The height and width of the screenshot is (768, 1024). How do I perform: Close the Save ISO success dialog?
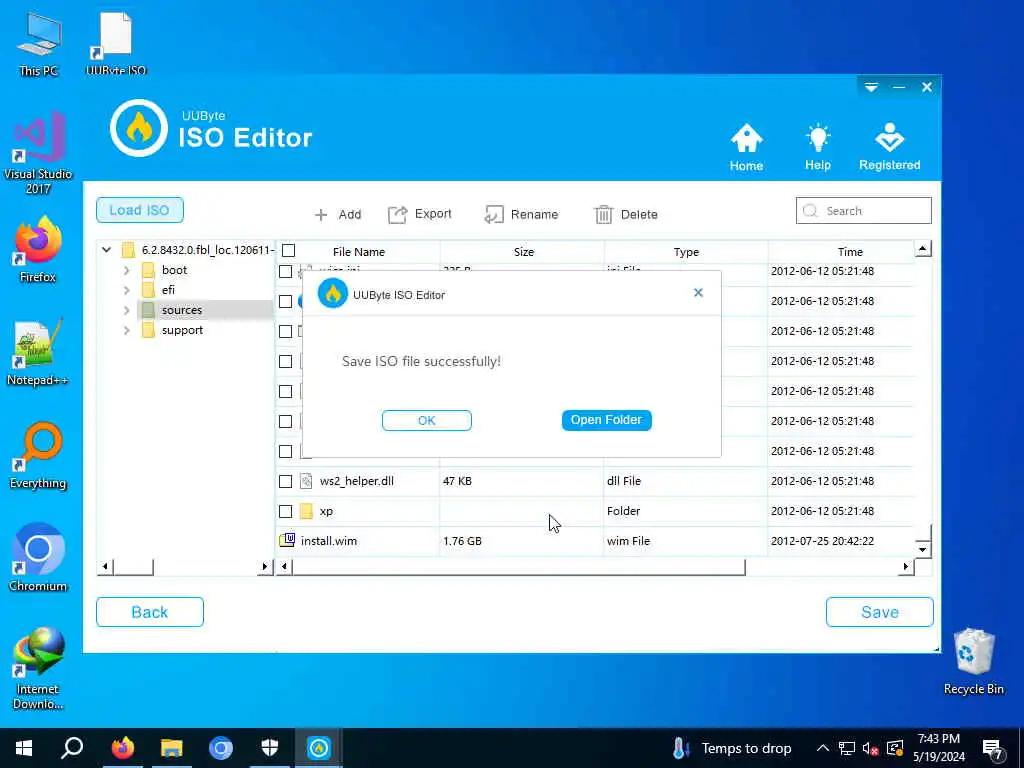698,293
